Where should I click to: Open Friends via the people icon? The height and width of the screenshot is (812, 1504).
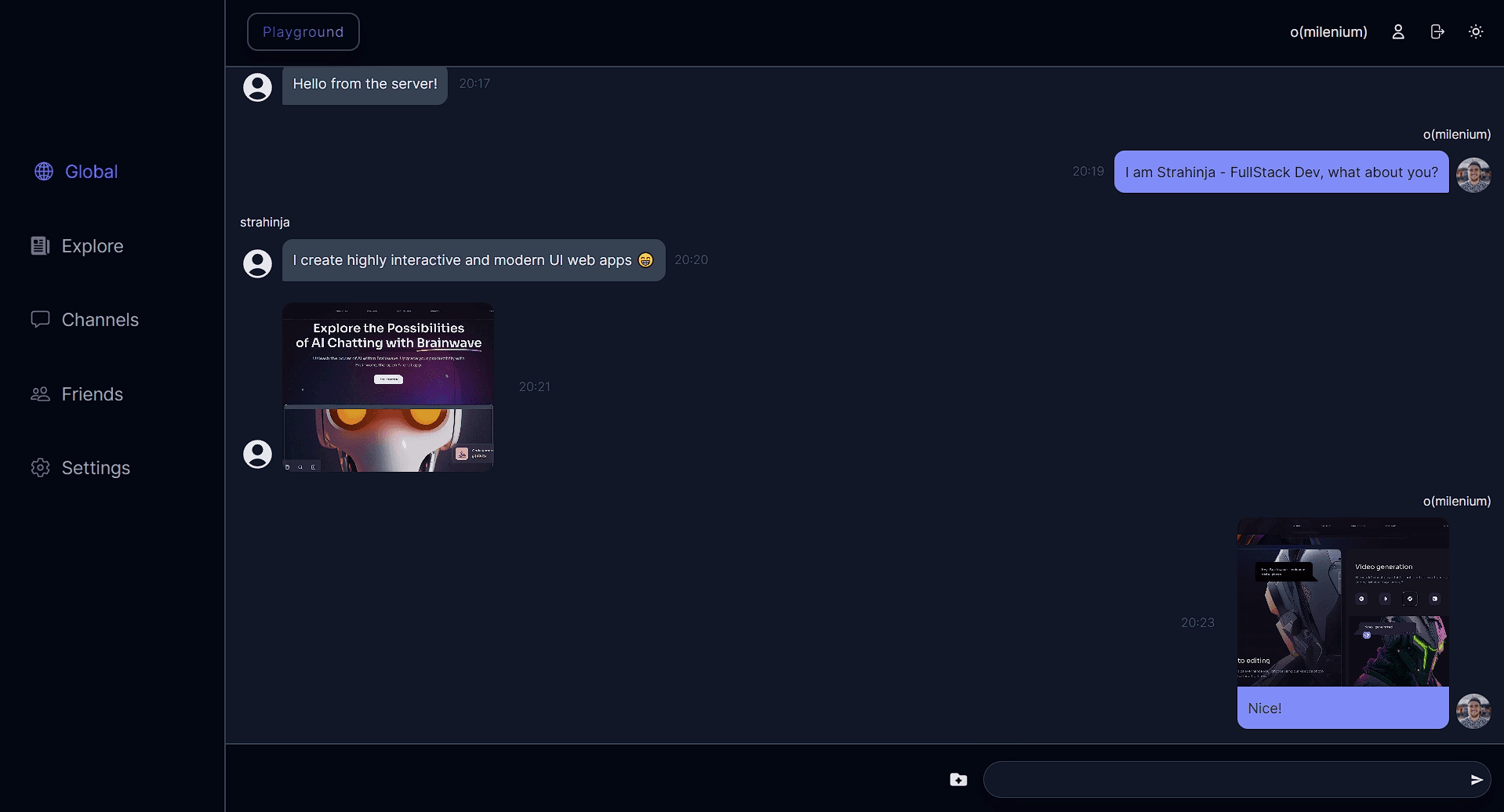(x=40, y=393)
